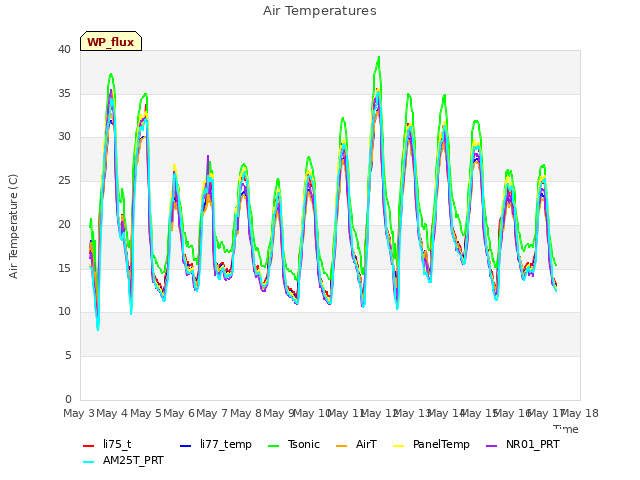This screenshot has width=640, height=480.
Task: Click the 0 y-axis tick label
Action: coord(68,399)
